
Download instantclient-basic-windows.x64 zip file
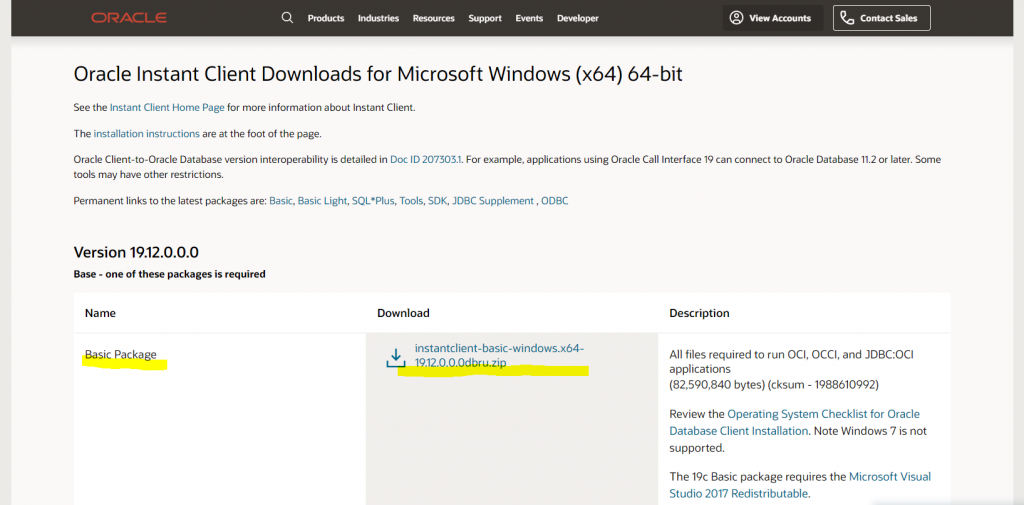click(498, 355)
